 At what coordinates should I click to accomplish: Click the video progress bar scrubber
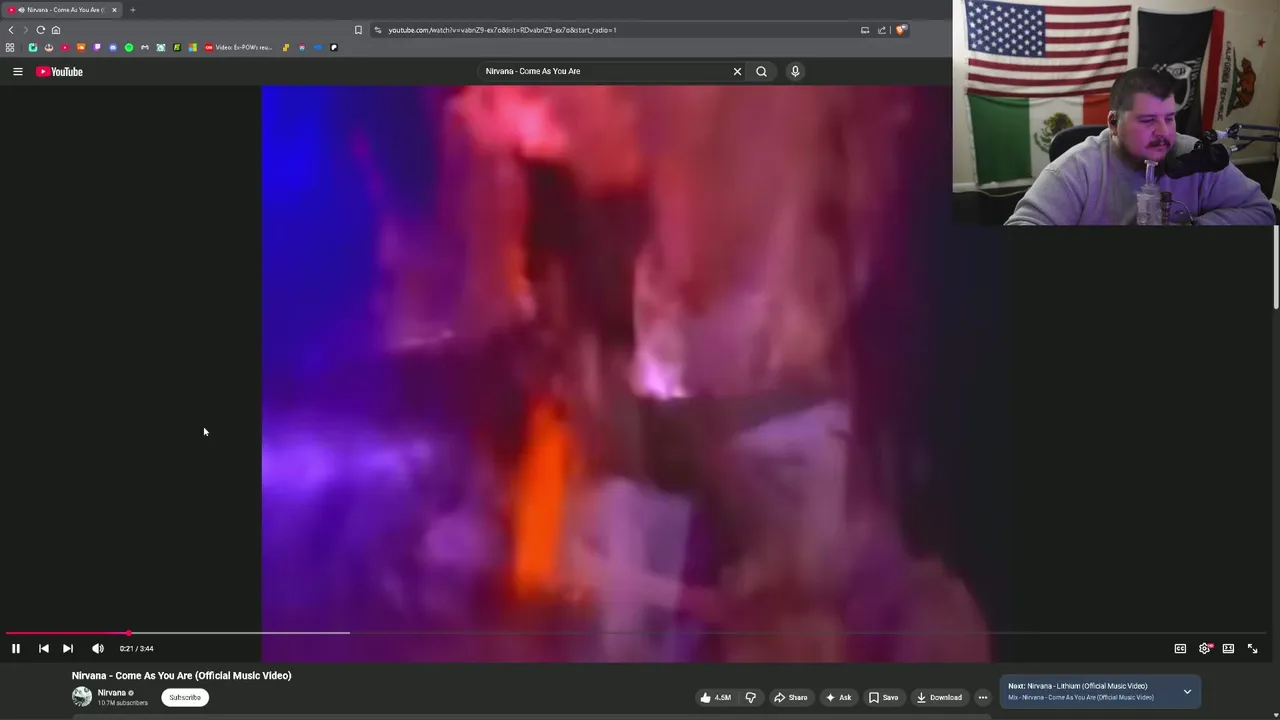(129, 633)
